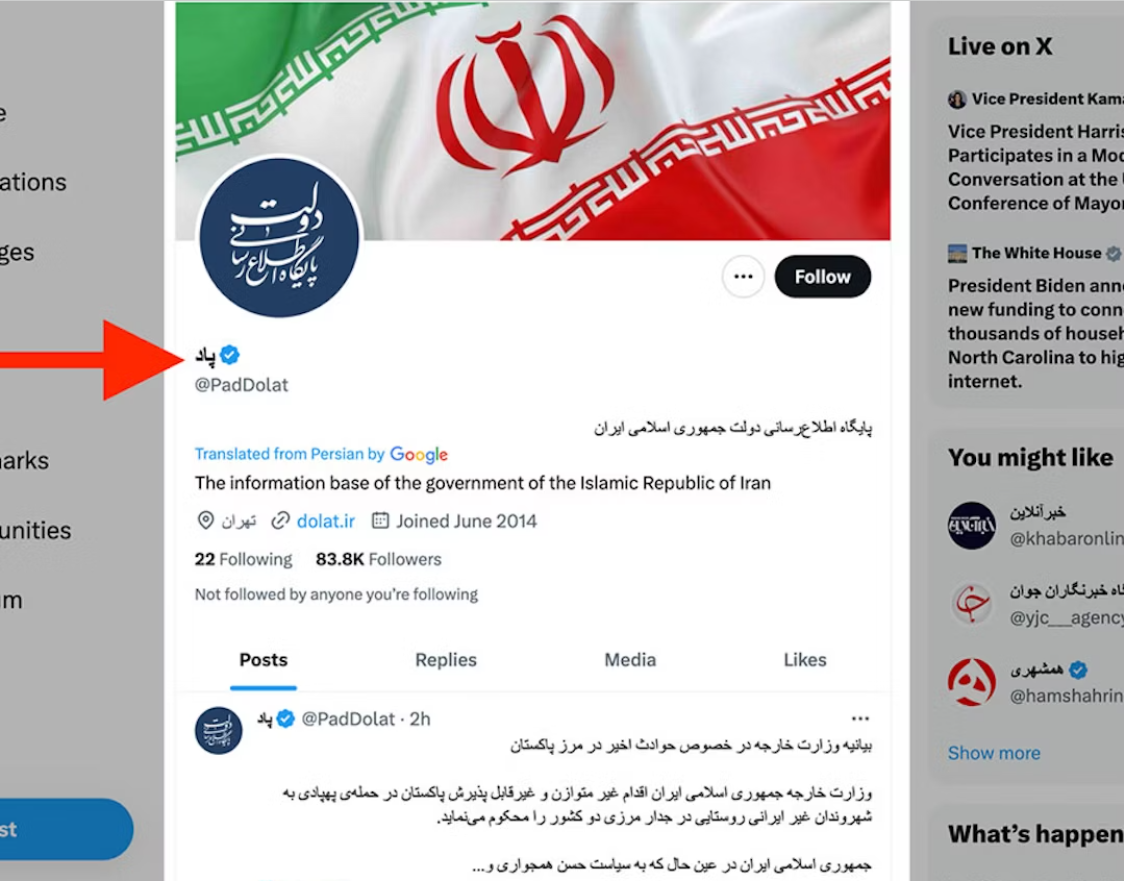Open the 22 Following list

tap(243, 559)
